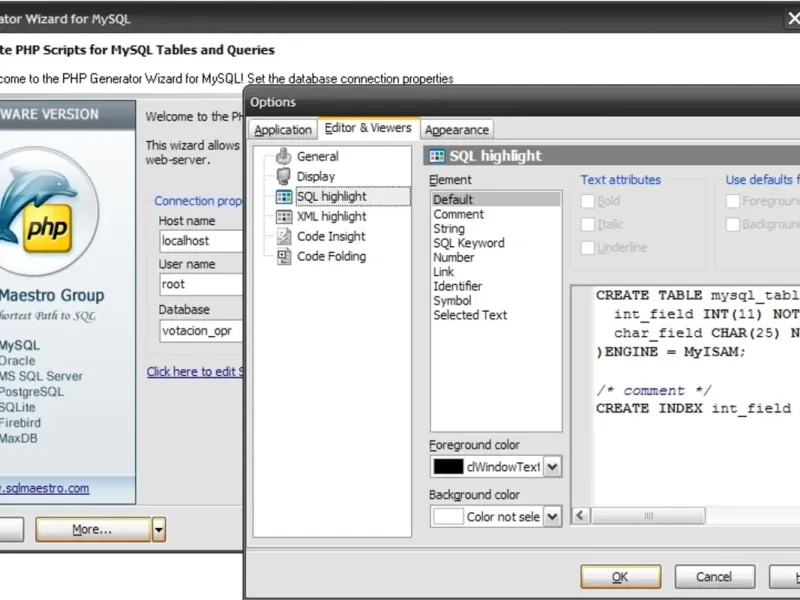Switch to the Editor & Viewers tab
The image size is (800, 600).
pos(368,128)
